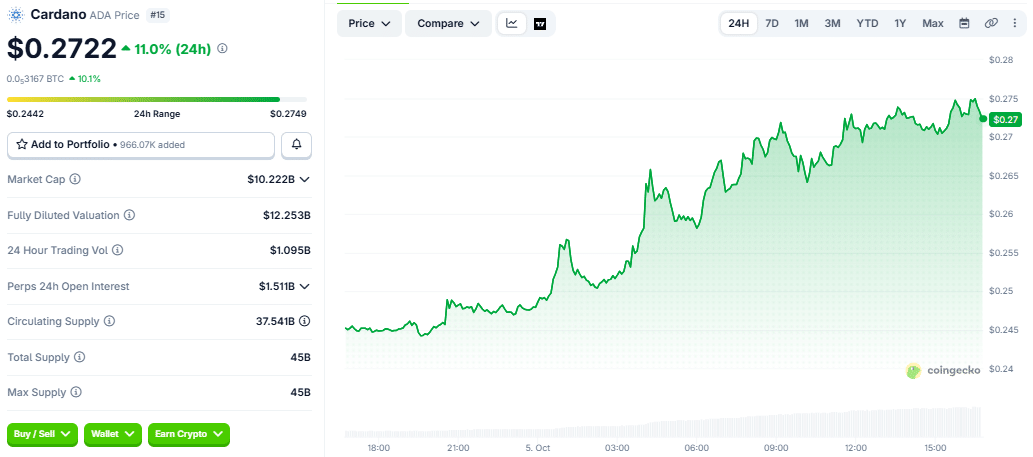Select the 1M time range tab
This screenshot has height=457, width=1033.
(x=801, y=23)
